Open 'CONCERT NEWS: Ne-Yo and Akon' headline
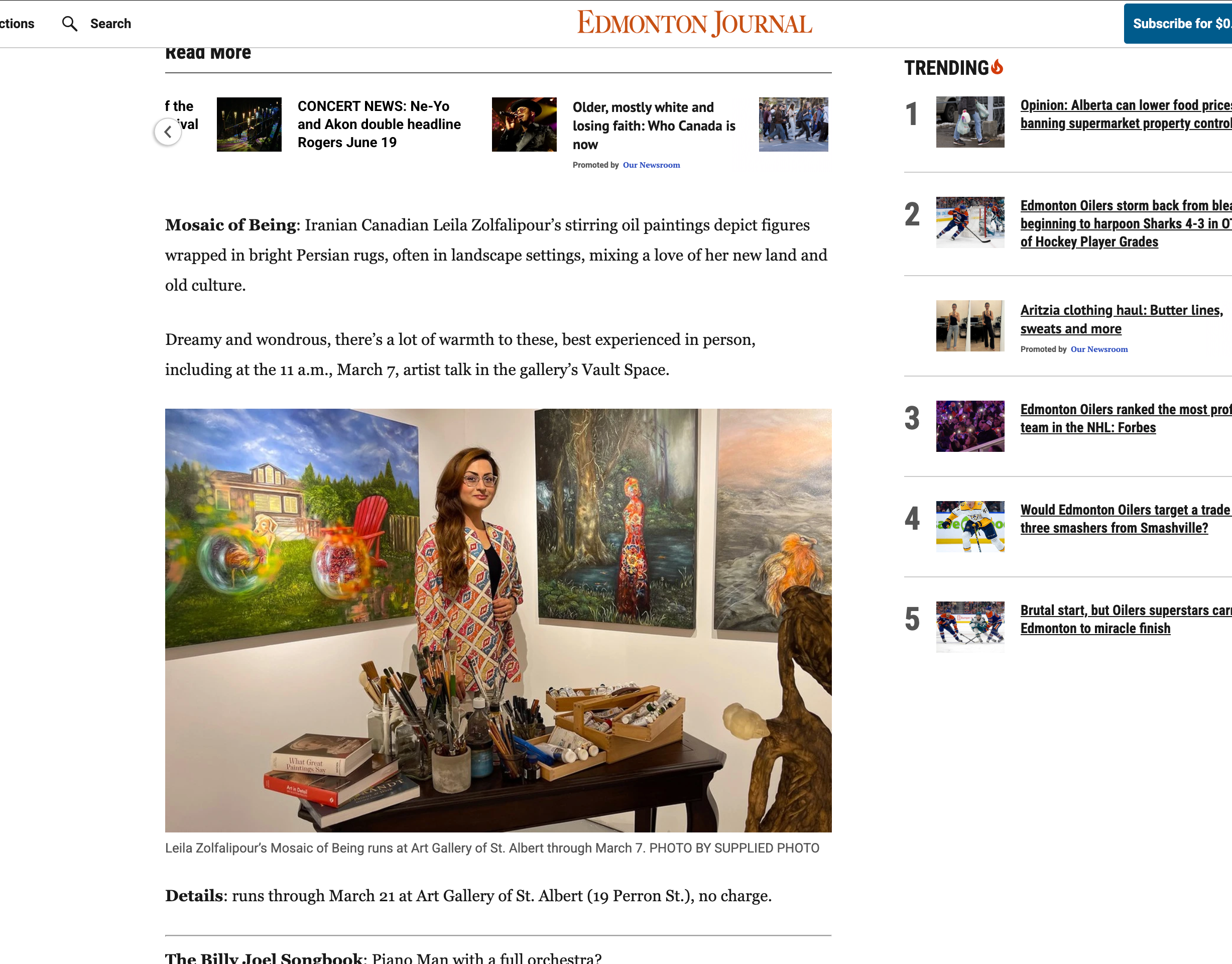Viewport: 1232px width, 964px height. 379,124
